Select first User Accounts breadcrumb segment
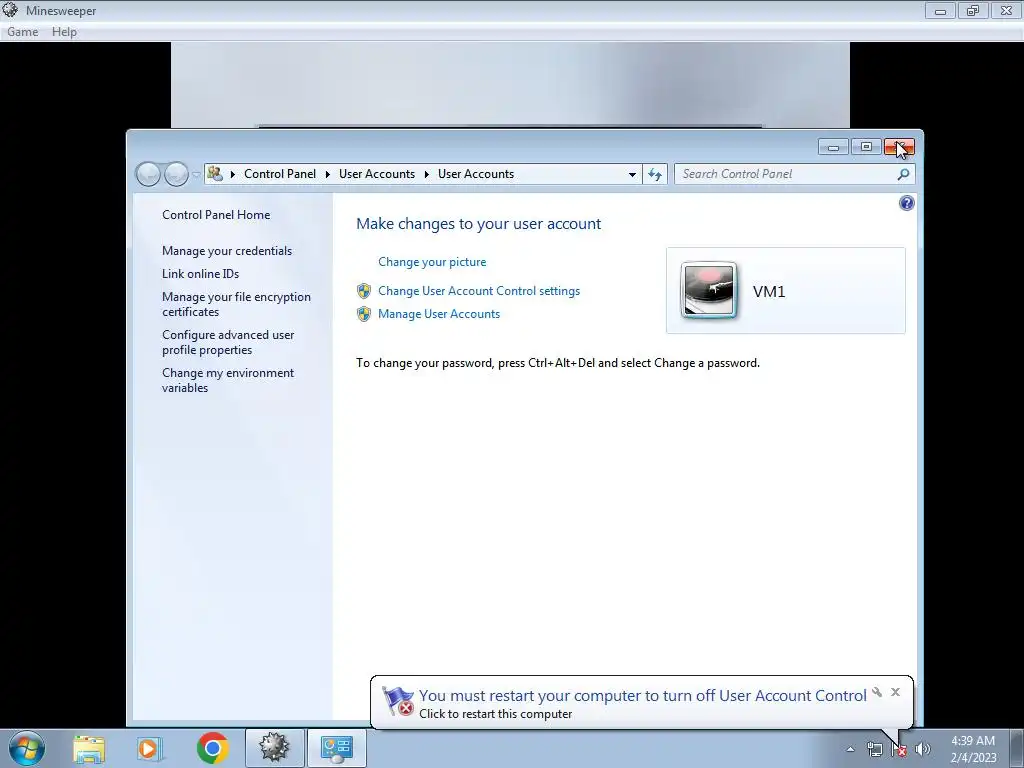The width and height of the screenshot is (1024, 768). click(x=377, y=174)
